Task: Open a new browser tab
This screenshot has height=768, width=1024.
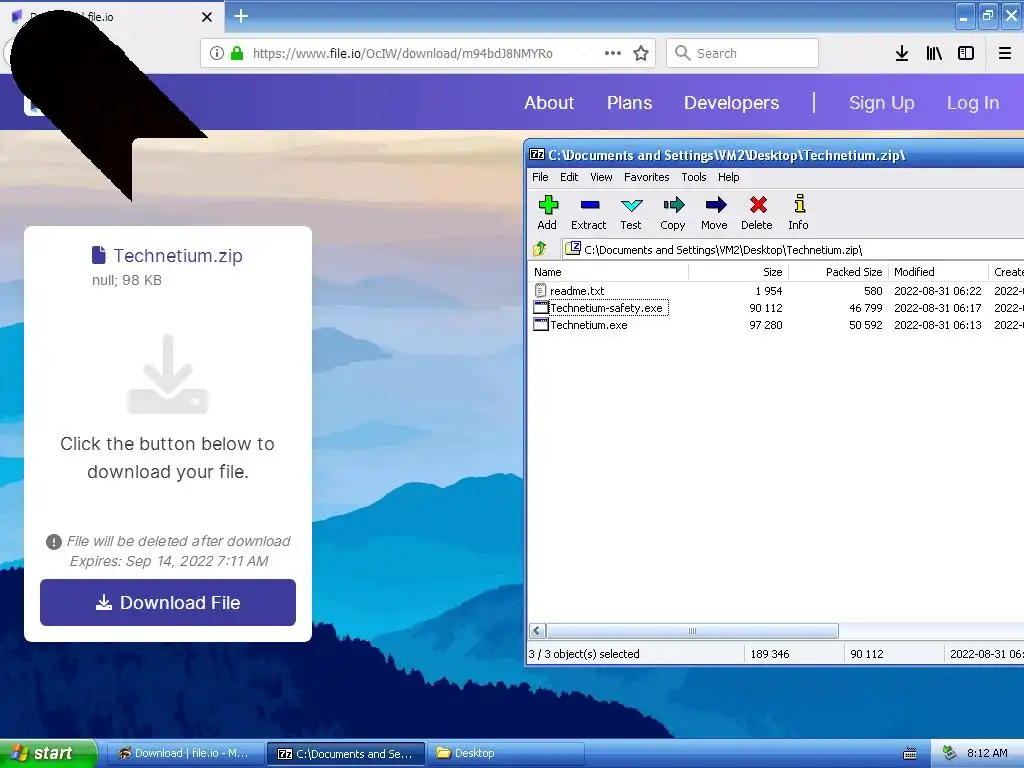Action: click(x=241, y=16)
